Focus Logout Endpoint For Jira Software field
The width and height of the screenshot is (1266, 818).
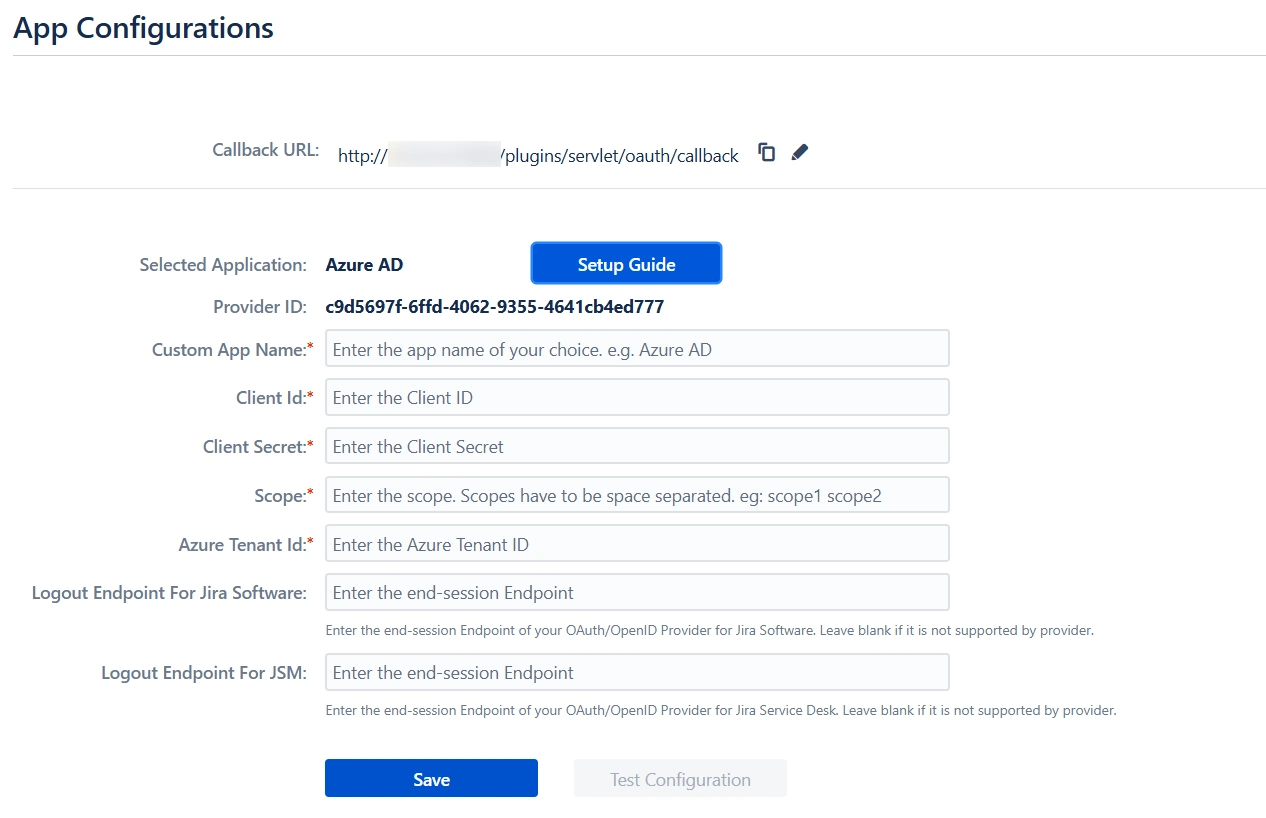pos(637,592)
